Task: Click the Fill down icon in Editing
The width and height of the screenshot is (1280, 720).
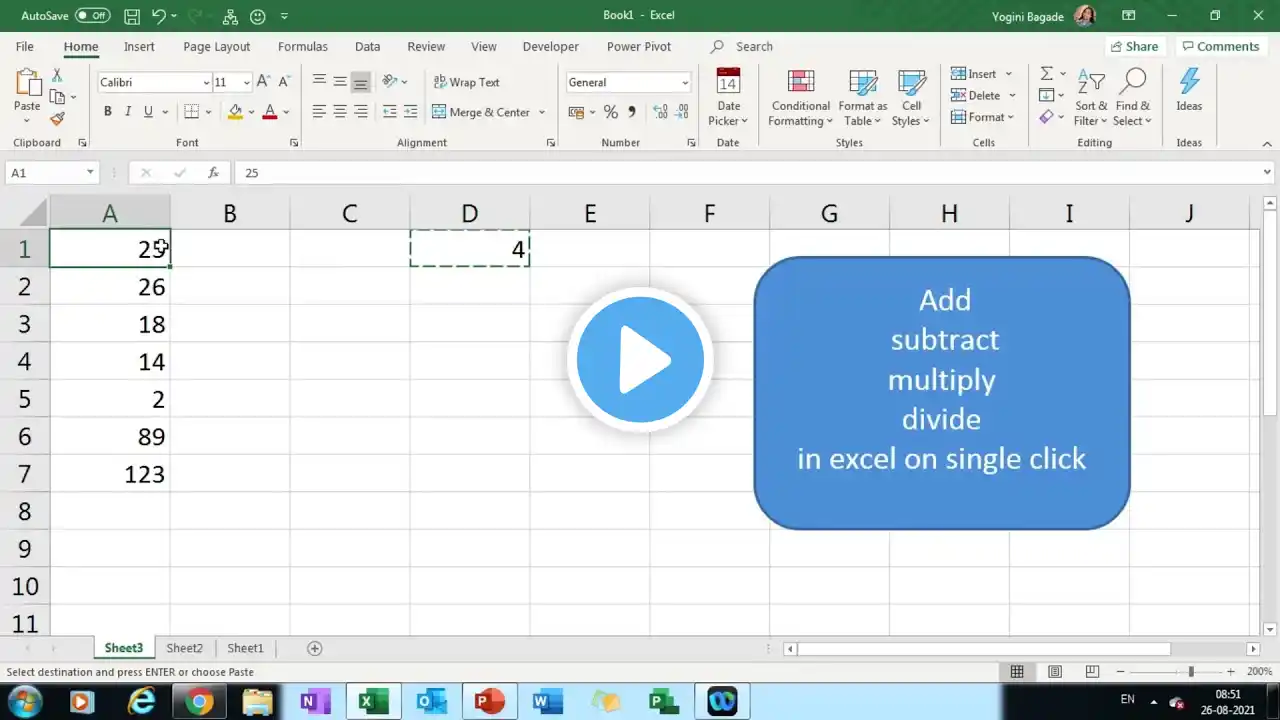Action: pos(1046,96)
